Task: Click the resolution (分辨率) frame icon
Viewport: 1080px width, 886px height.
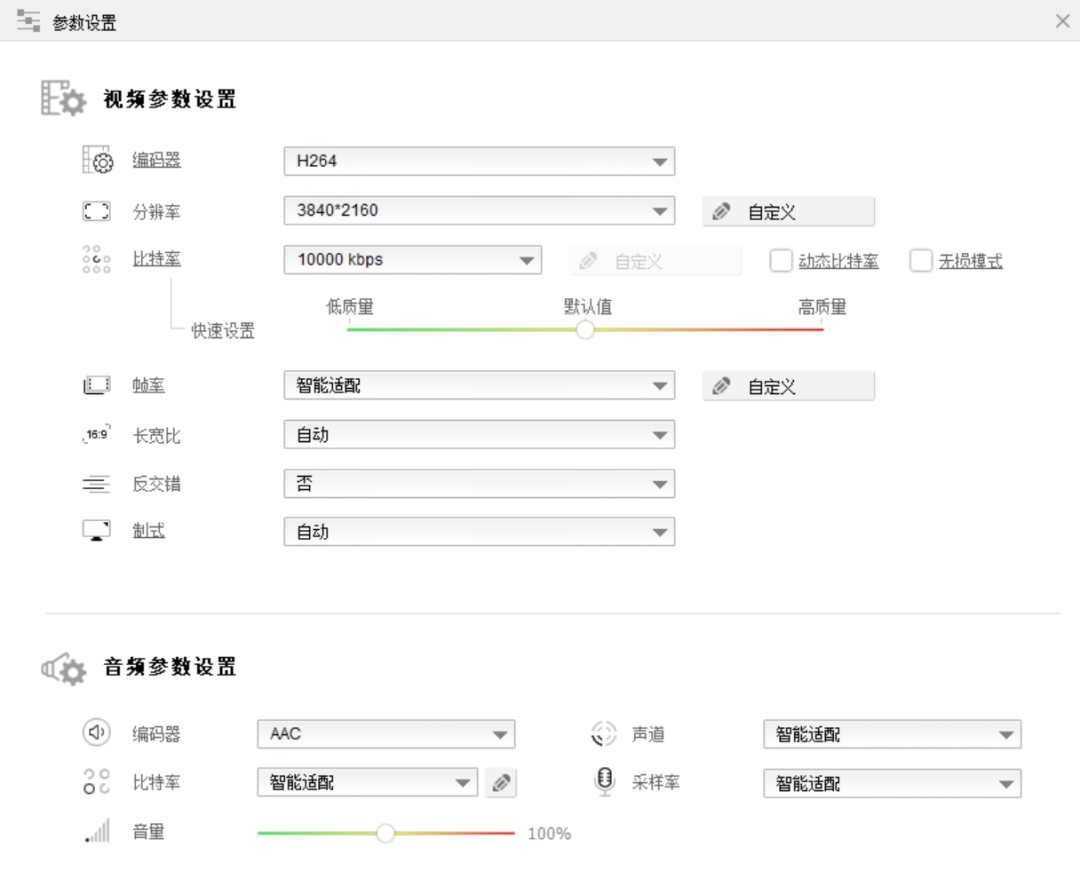Action: [96, 211]
